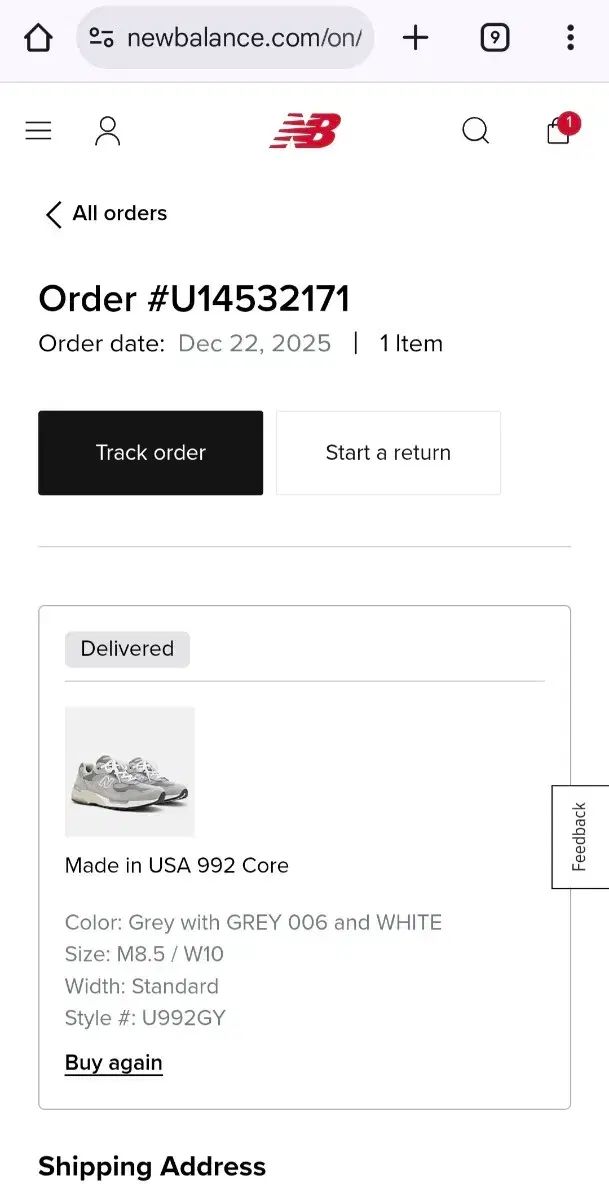This screenshot has width=609, height=1200.
Task: Open the shopping cart with 1 item
Action: click(x=558, y=131)
